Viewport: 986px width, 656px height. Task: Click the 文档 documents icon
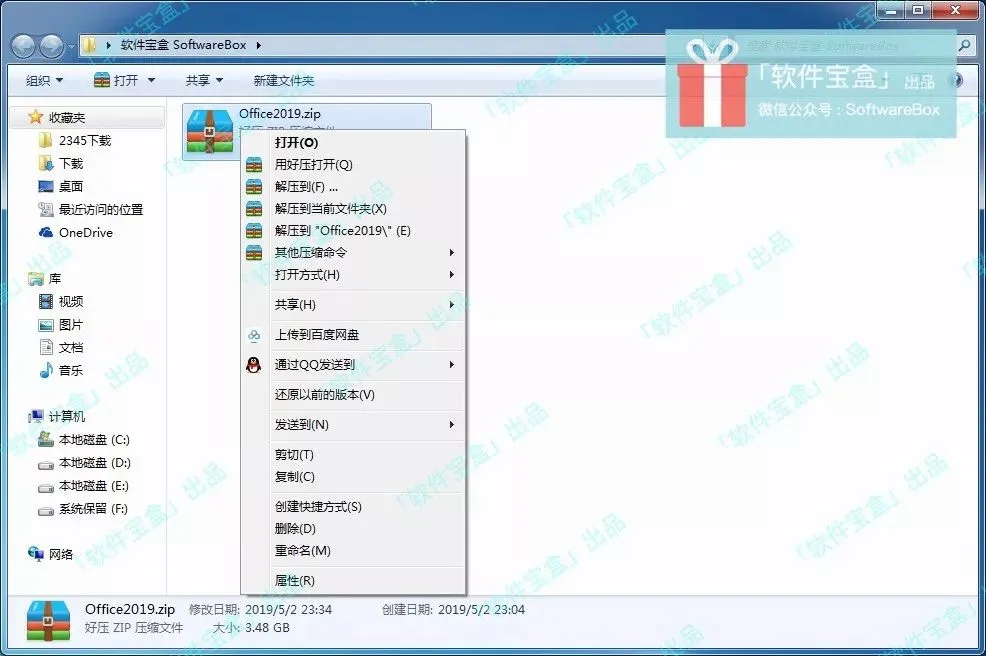click(46, 347)
